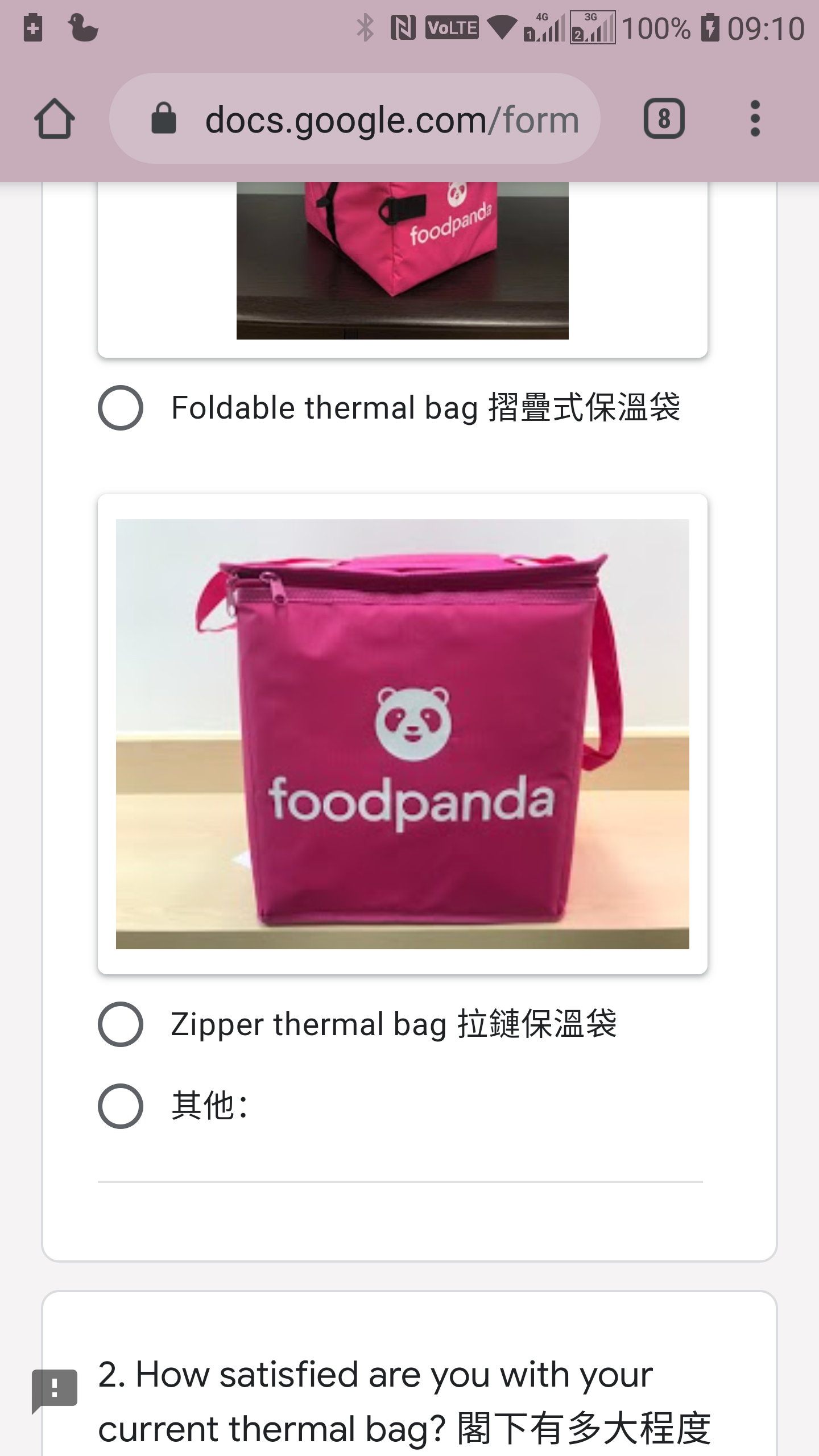Select Zipper thermal bag radio option
819x1456 pixels.
click(x=120, y=1024)
